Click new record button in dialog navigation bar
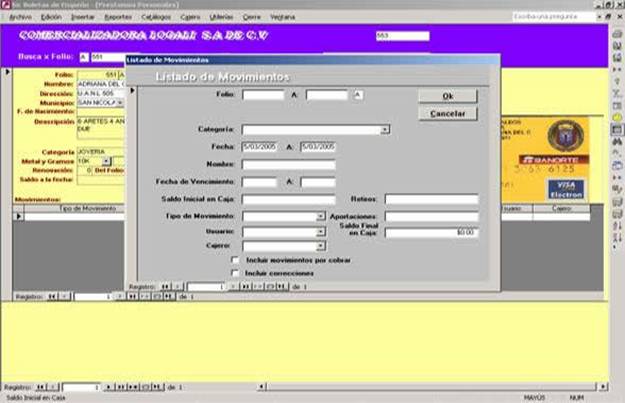The height and width of the screenshot is (403, 625). pos(258,287)
